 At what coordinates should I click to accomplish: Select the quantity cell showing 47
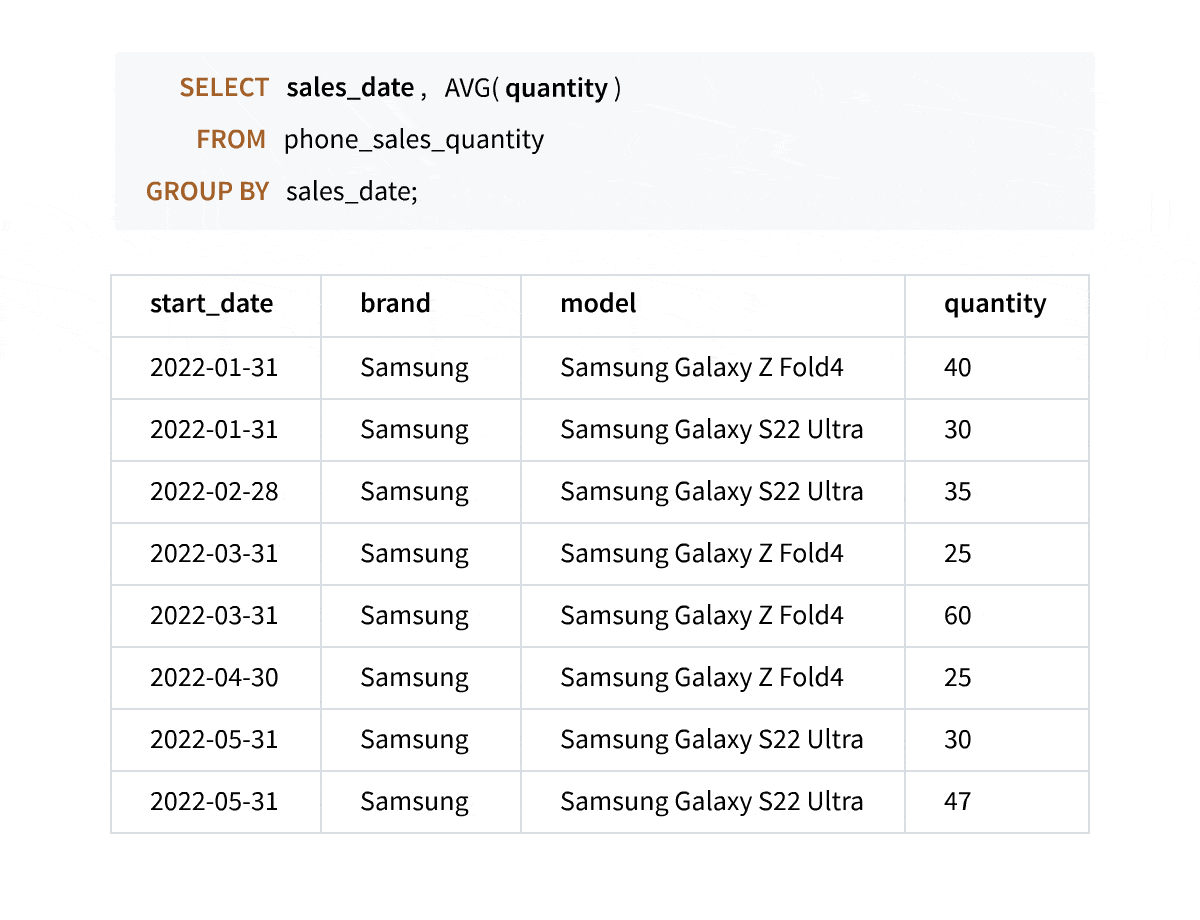tap(957, 801)
